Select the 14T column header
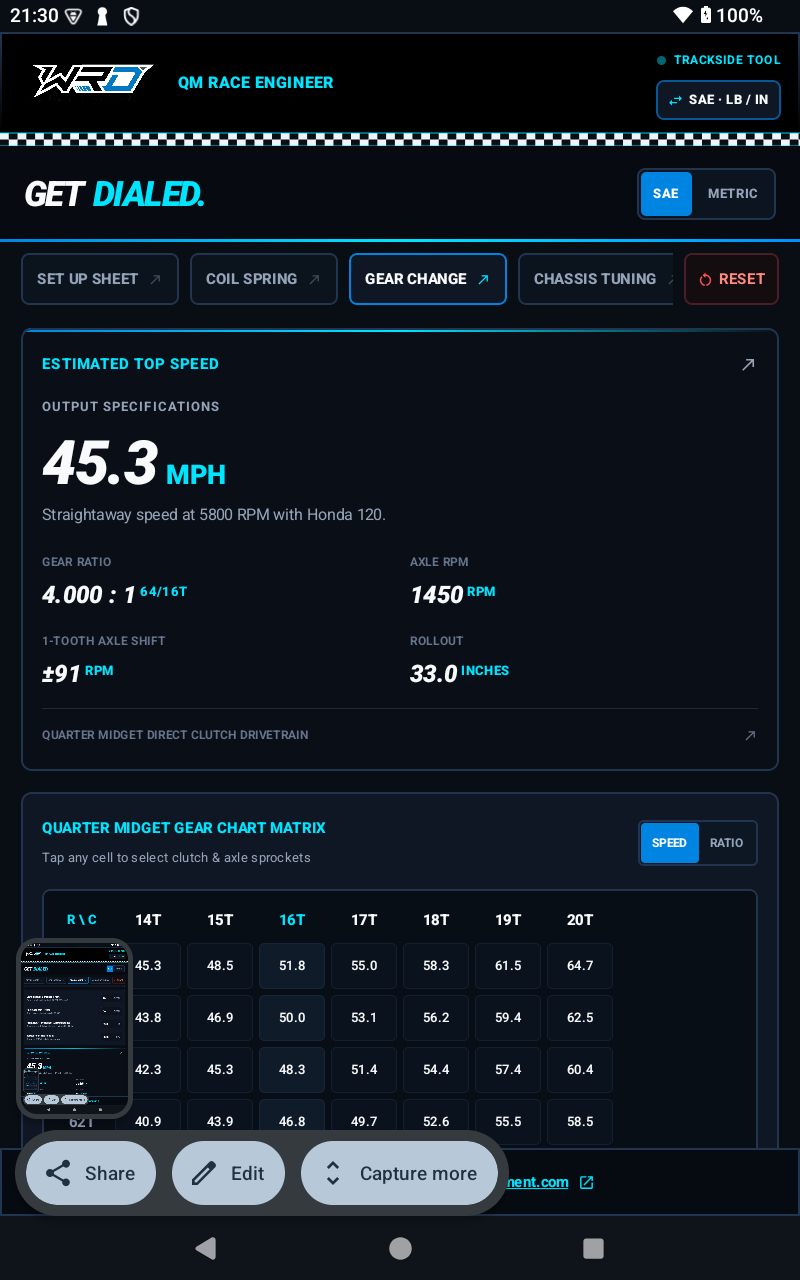Screen dimensions: 800x1280 tap(148, 920)
